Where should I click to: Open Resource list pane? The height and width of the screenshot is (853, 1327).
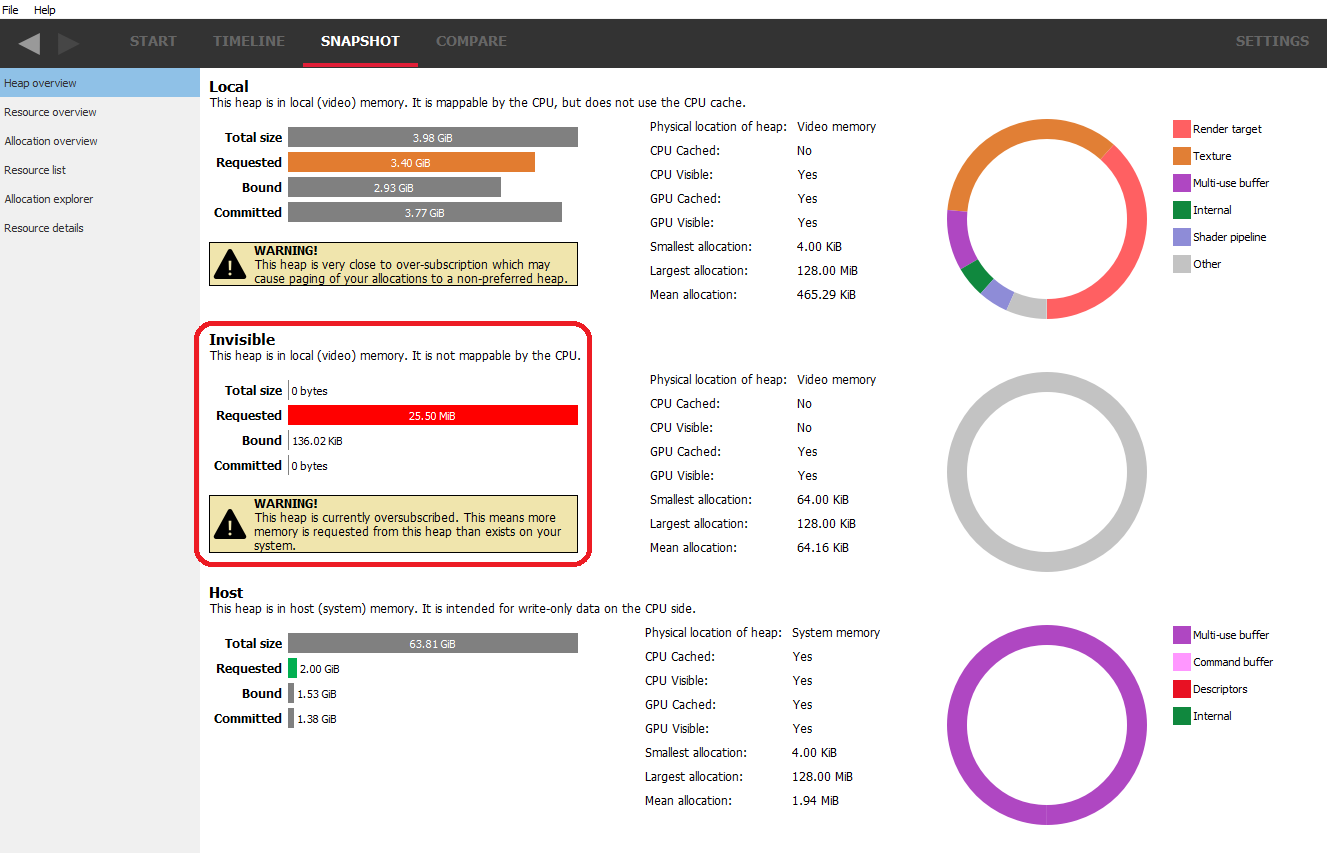coord(35,170)
